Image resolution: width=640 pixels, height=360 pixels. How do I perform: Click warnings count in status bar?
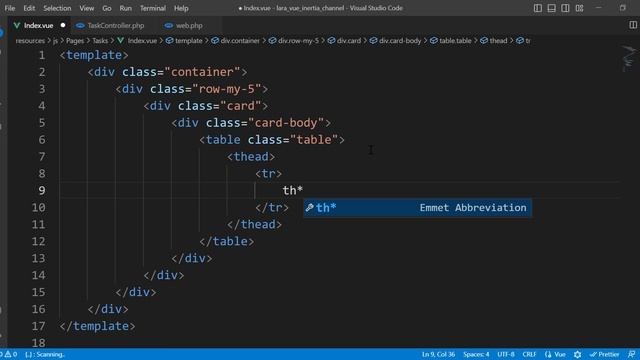[11, 354]
